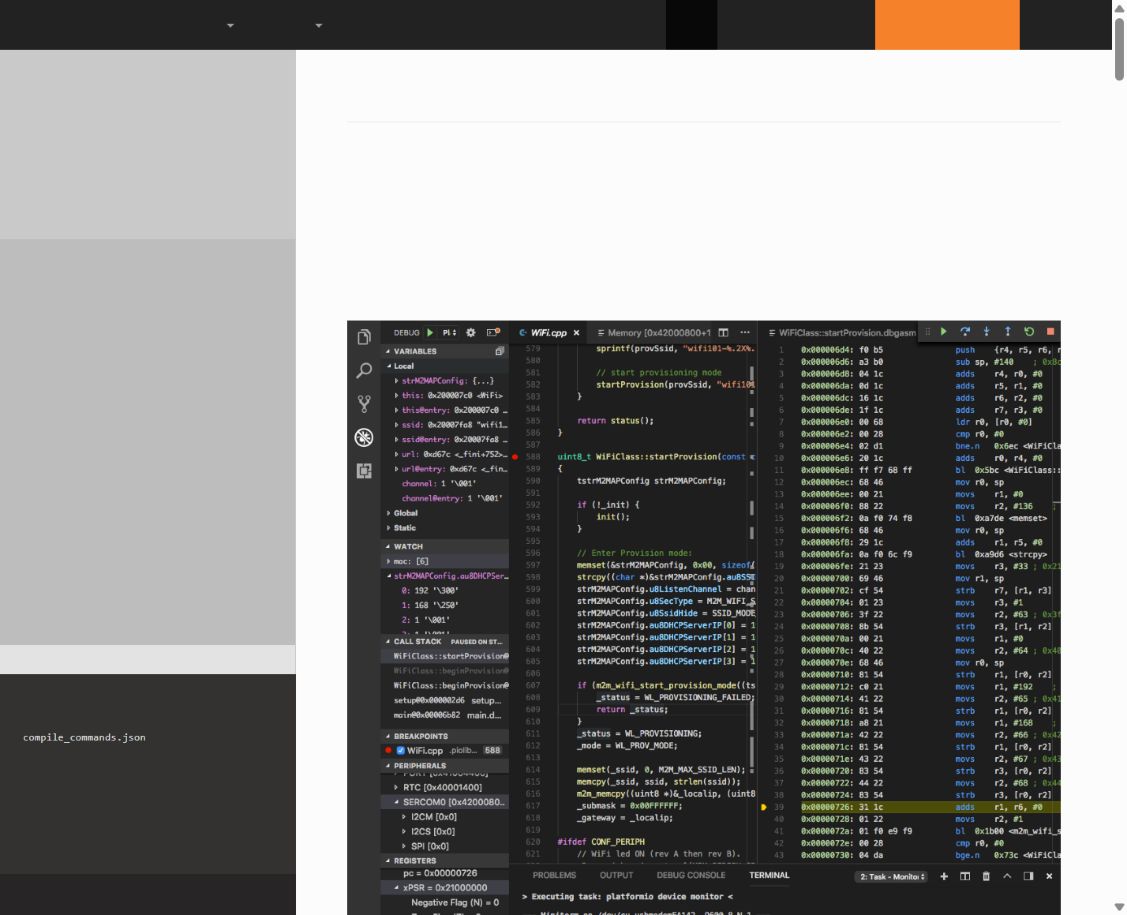The image size is (1127, 915).
Task: Uncheck the WiFi.cpp breakpoint checkbox
Action: tap(400, 750)
